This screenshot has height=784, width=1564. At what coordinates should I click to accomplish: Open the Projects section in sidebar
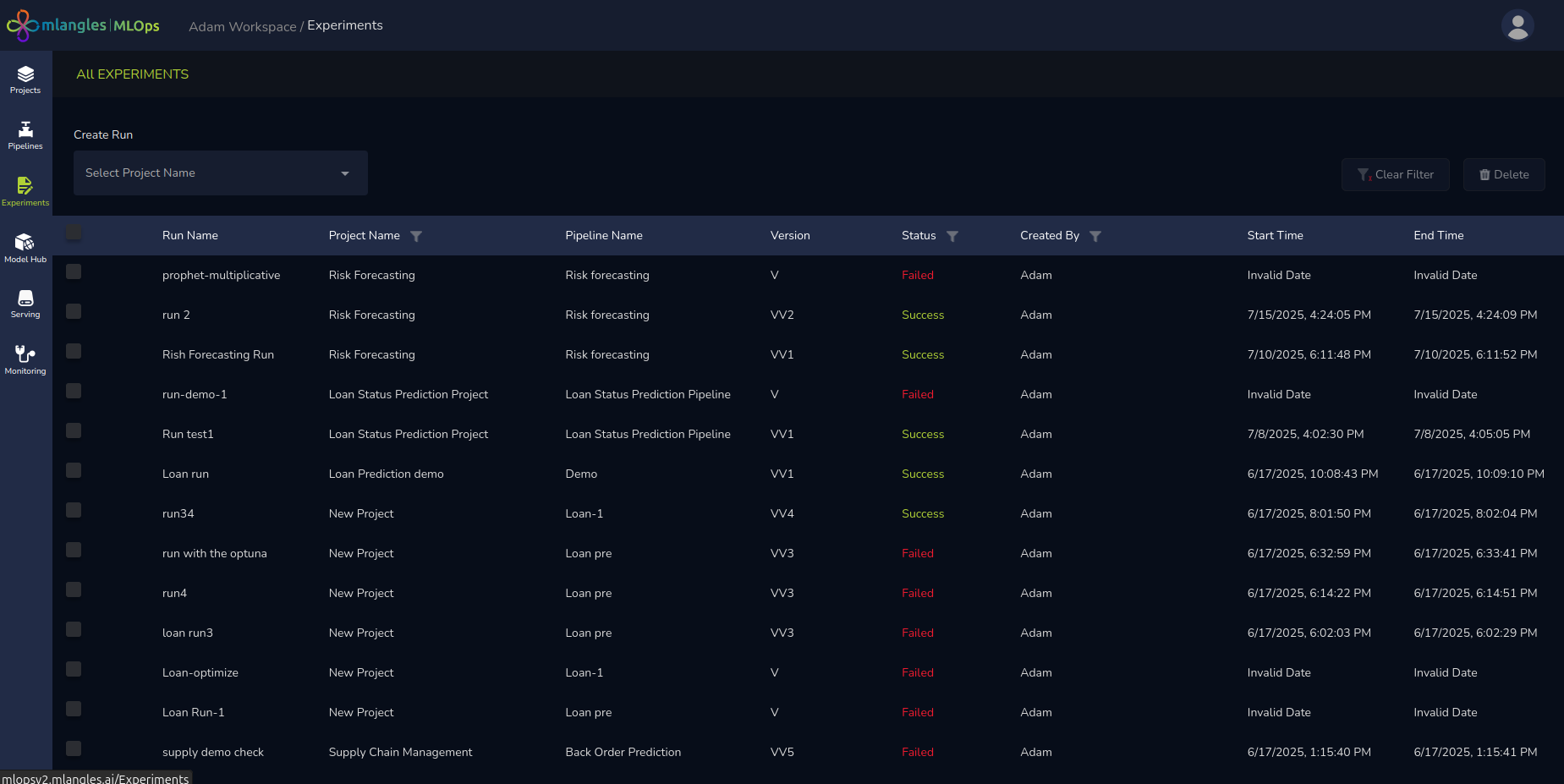click(x=25, y=79)
